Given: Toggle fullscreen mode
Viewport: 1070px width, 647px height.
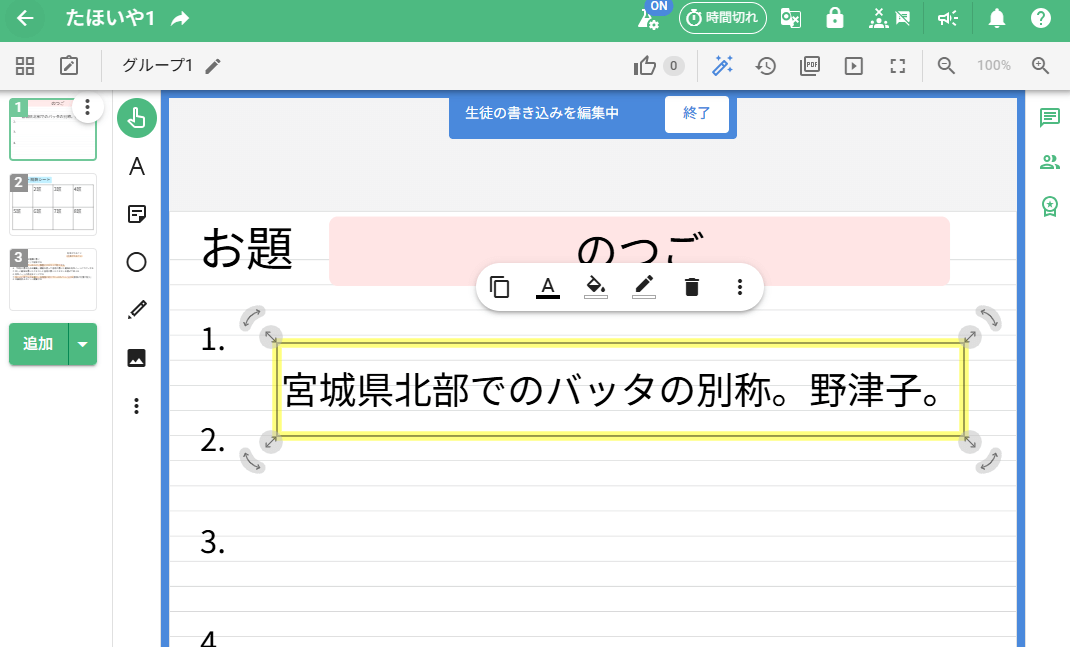Looking at the screenshot, I should (x=898, y=66).
